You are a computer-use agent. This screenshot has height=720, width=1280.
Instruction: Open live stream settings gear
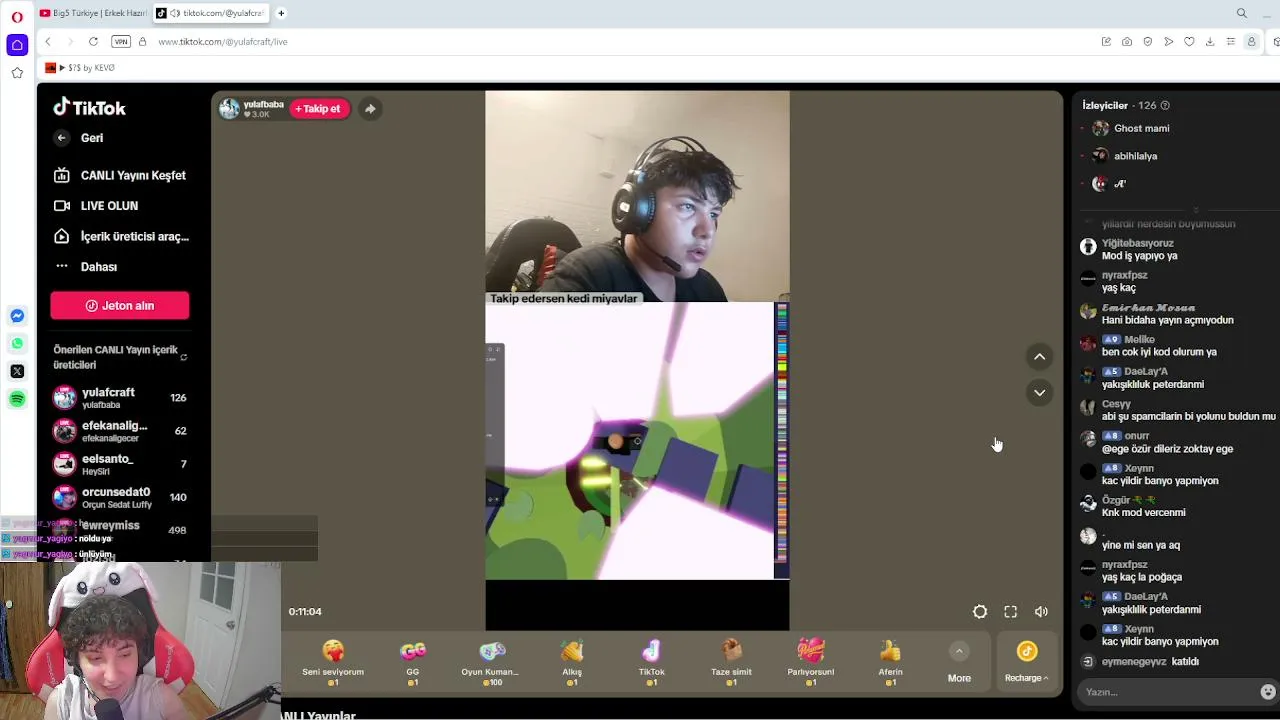point(980,612)
